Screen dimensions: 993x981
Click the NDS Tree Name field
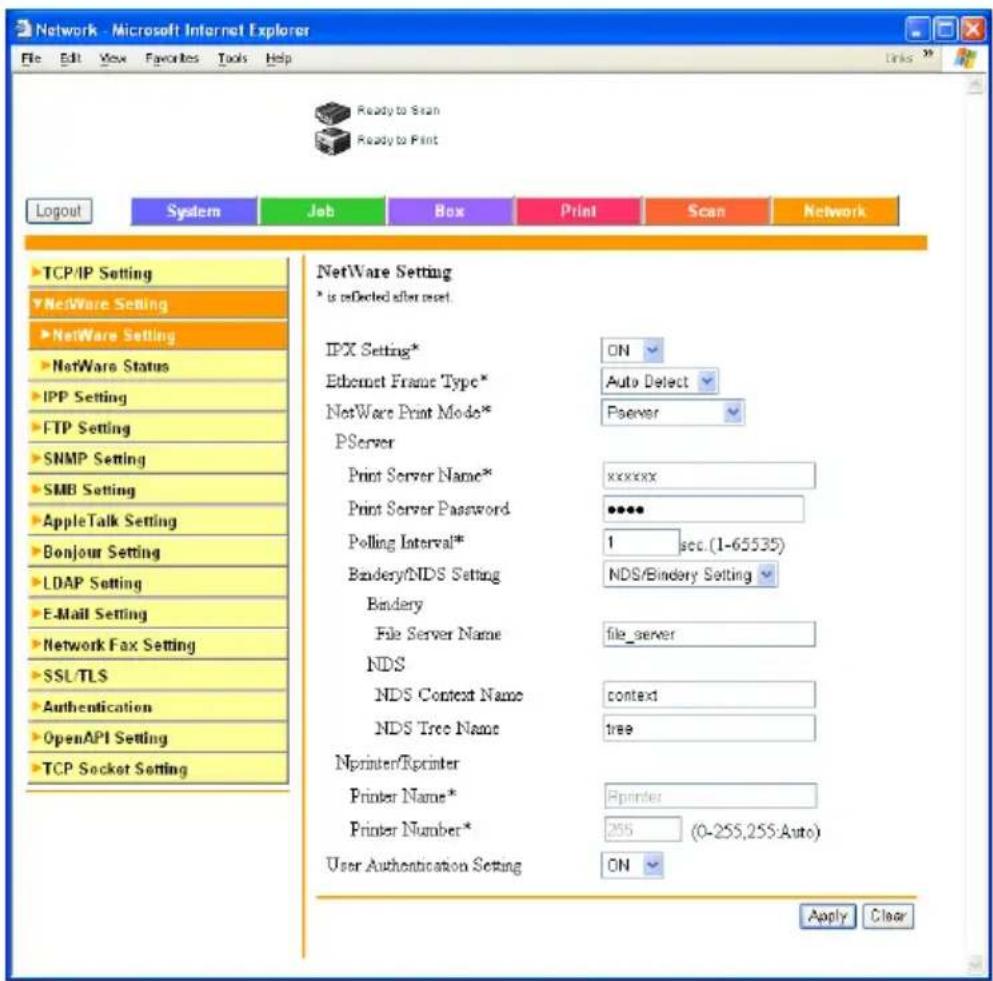pyautogui.click(x=709, y=728)
